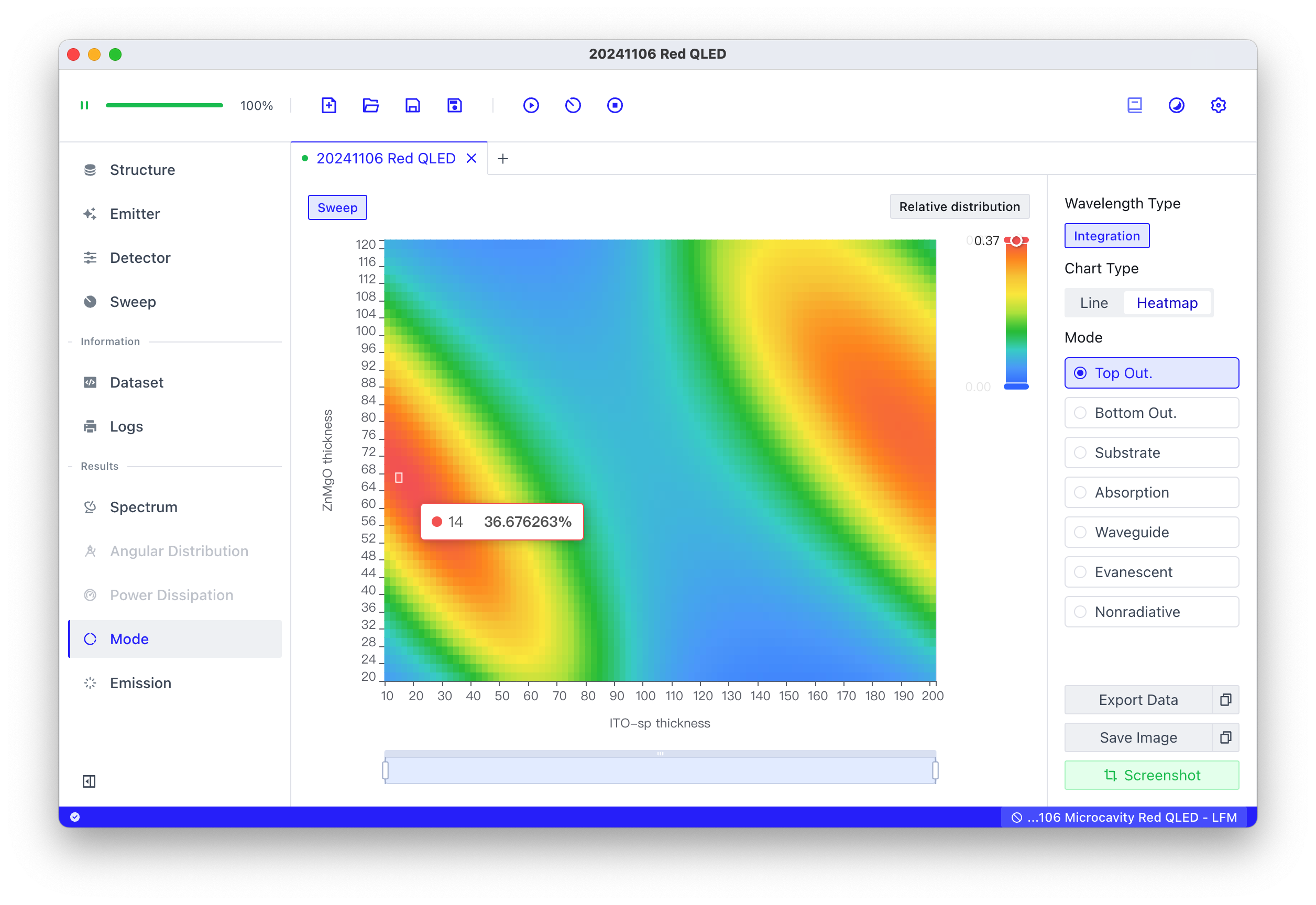Open settings with the gear icon

(1219, 105)
